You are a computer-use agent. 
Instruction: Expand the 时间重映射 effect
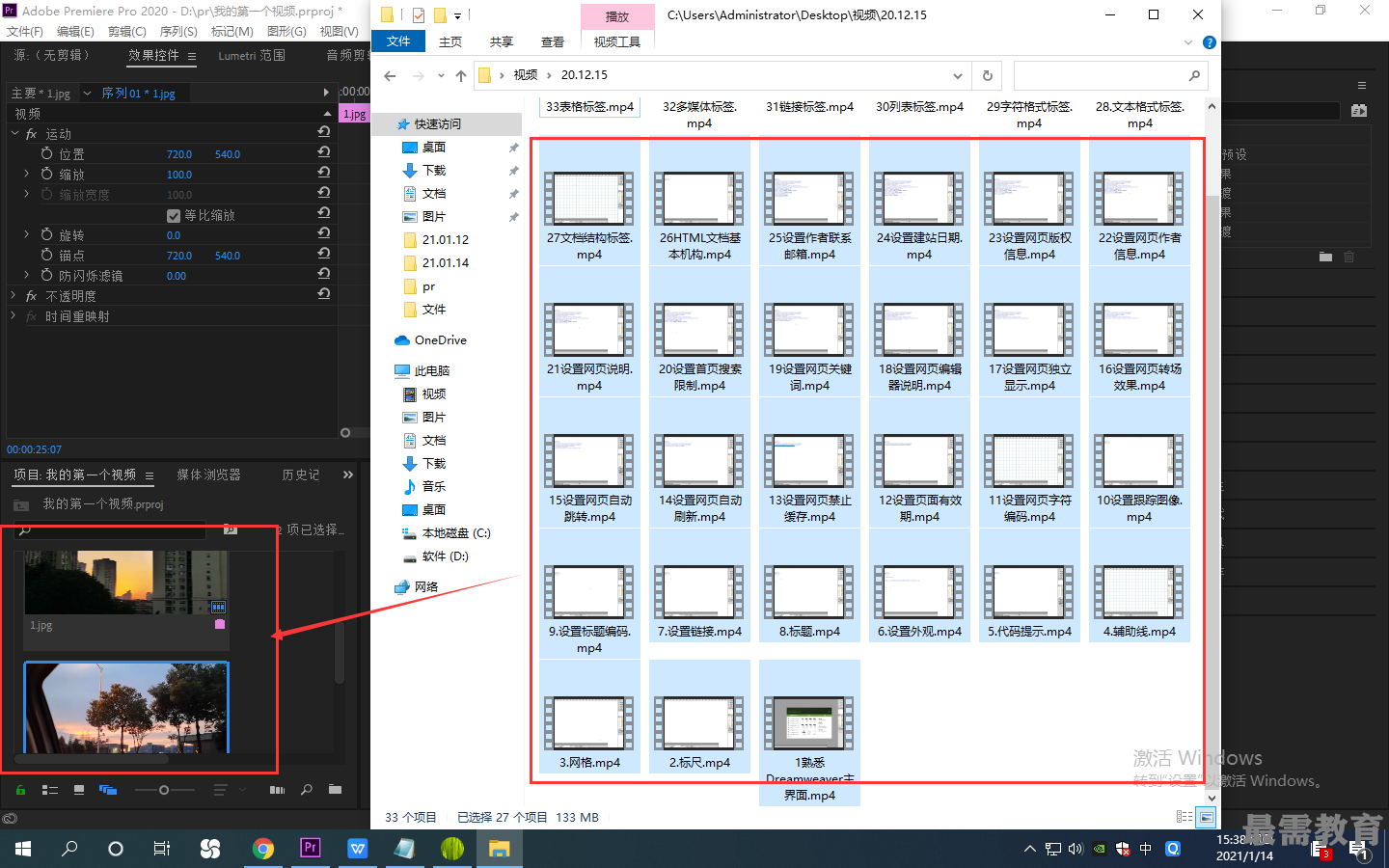(14, 316)
